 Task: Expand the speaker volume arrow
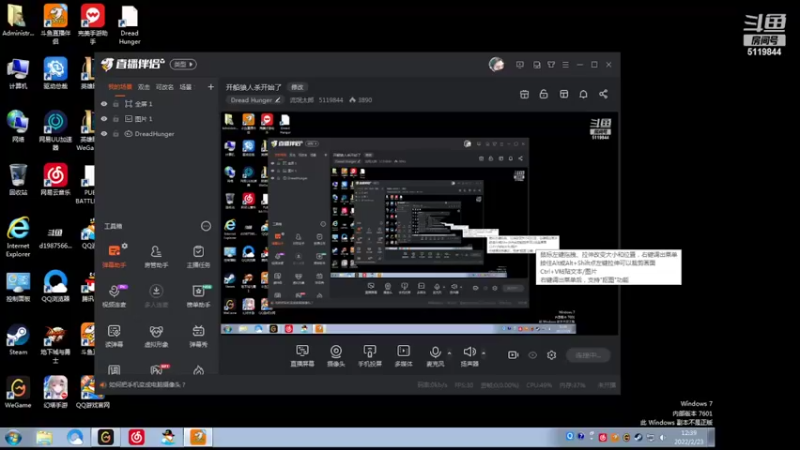click(x=483, y=353)
